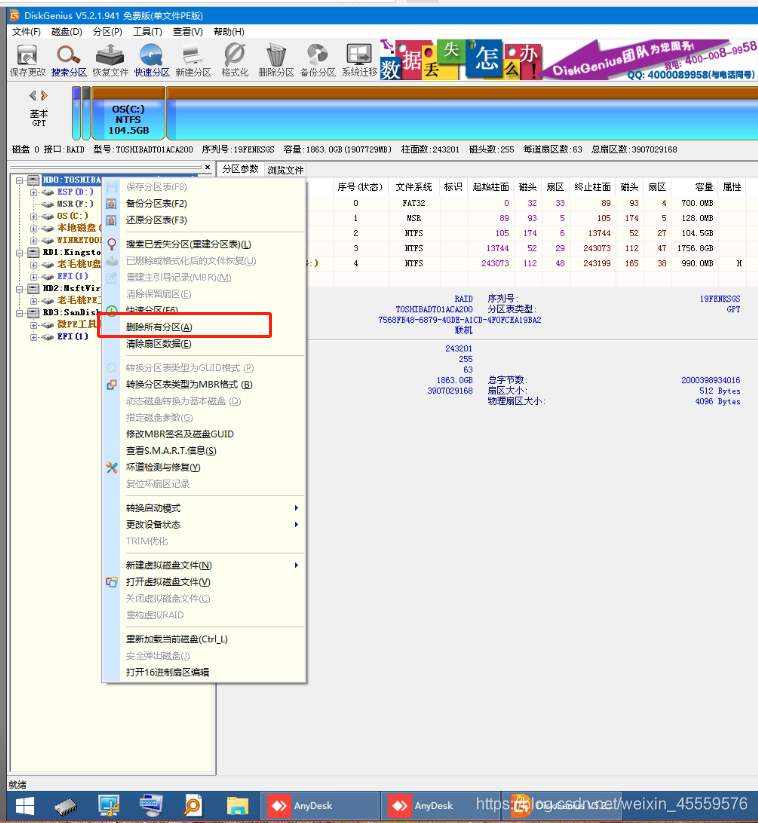Click the 序号(状态) column header
This screenshot has height=823, width=758.
click(360, 187)
